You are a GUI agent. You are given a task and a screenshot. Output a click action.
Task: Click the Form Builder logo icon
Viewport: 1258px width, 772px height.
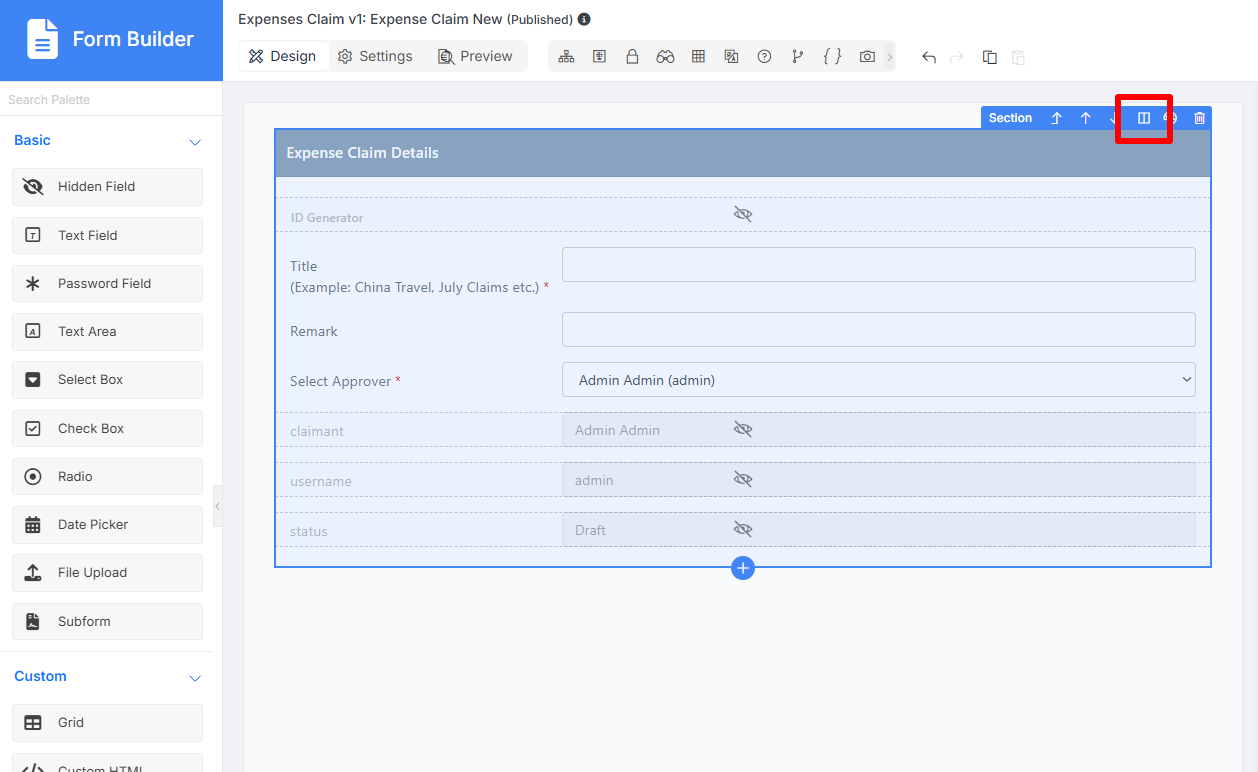pyautogui.click(x=43, y=40)
